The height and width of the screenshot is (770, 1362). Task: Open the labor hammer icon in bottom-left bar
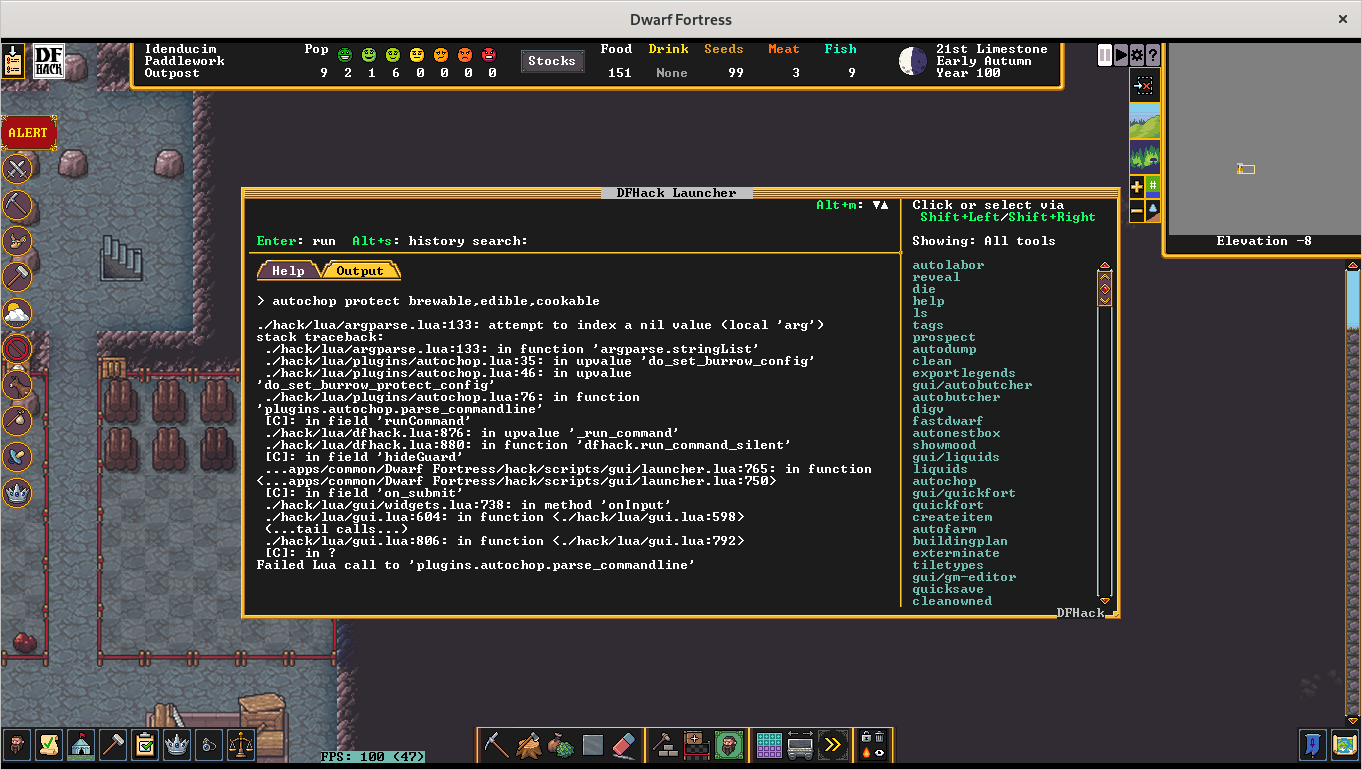113,744
